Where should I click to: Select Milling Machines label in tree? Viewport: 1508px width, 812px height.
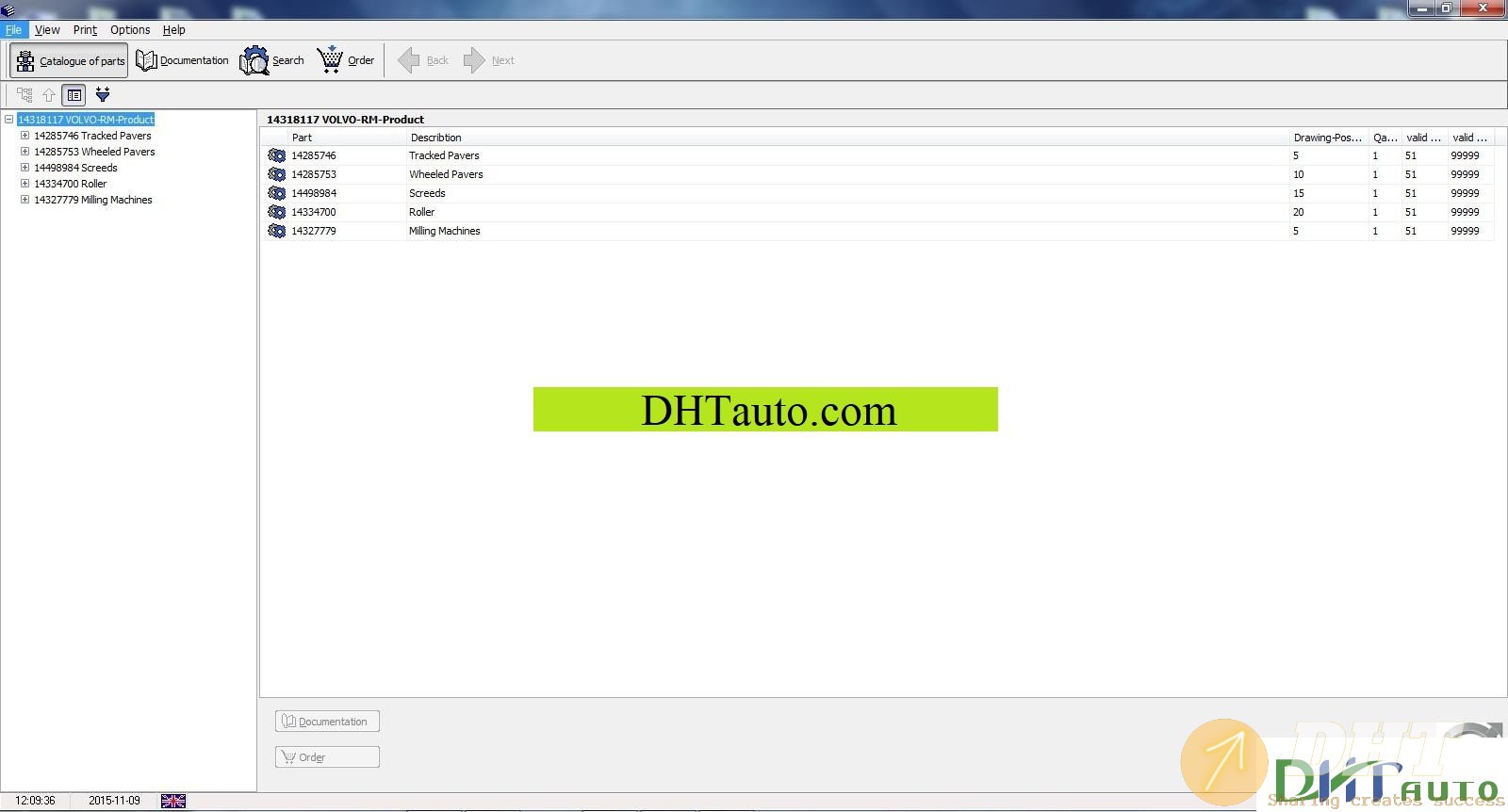pyautogui.click(x=93, y=200)
